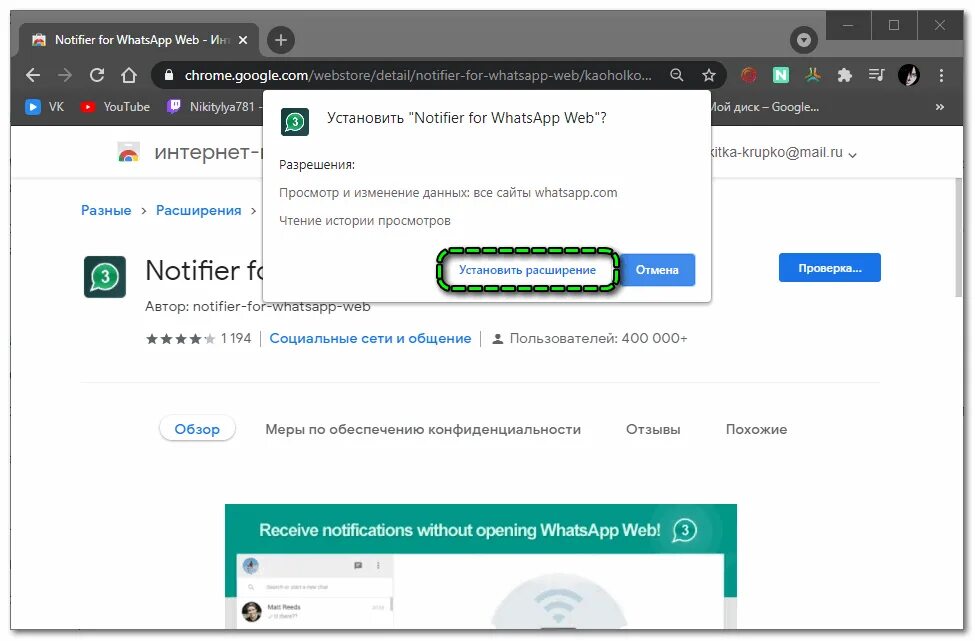Open the Google Drive bookmark

(x=765, y=107)
